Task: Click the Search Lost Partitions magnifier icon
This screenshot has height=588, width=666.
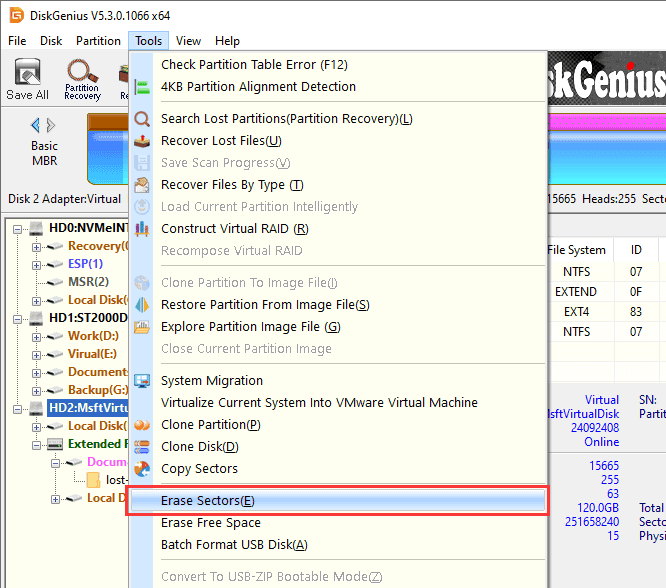Action: click(142, 119)
